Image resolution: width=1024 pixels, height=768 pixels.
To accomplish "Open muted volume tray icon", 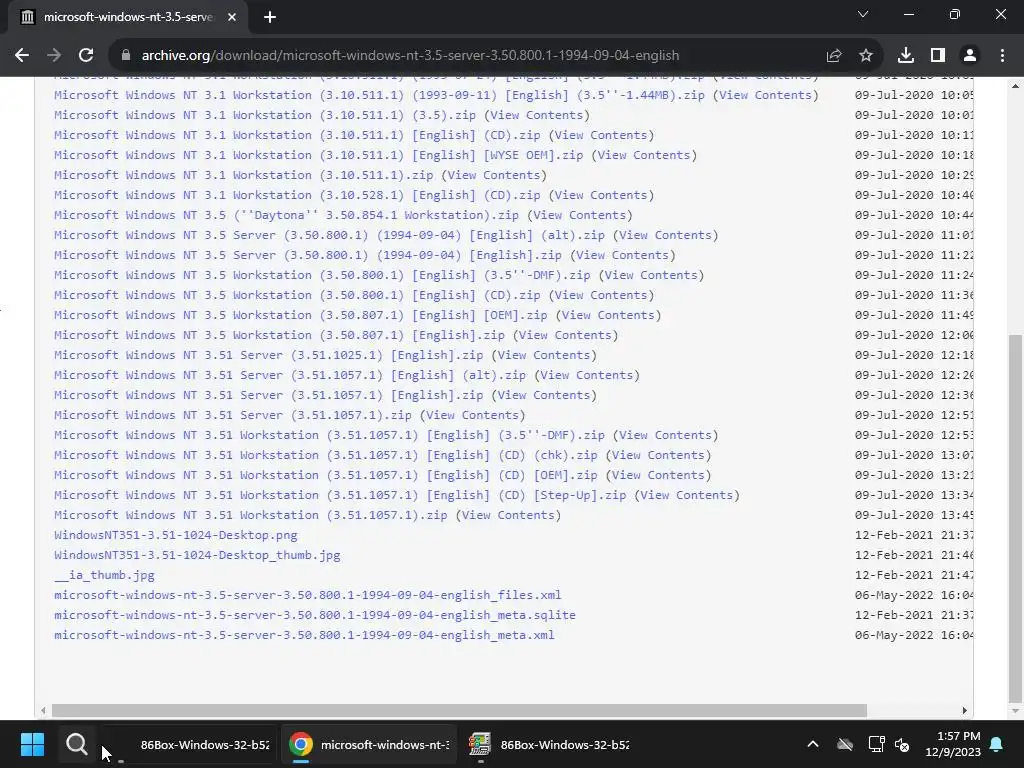I will (x=903, y=744).
